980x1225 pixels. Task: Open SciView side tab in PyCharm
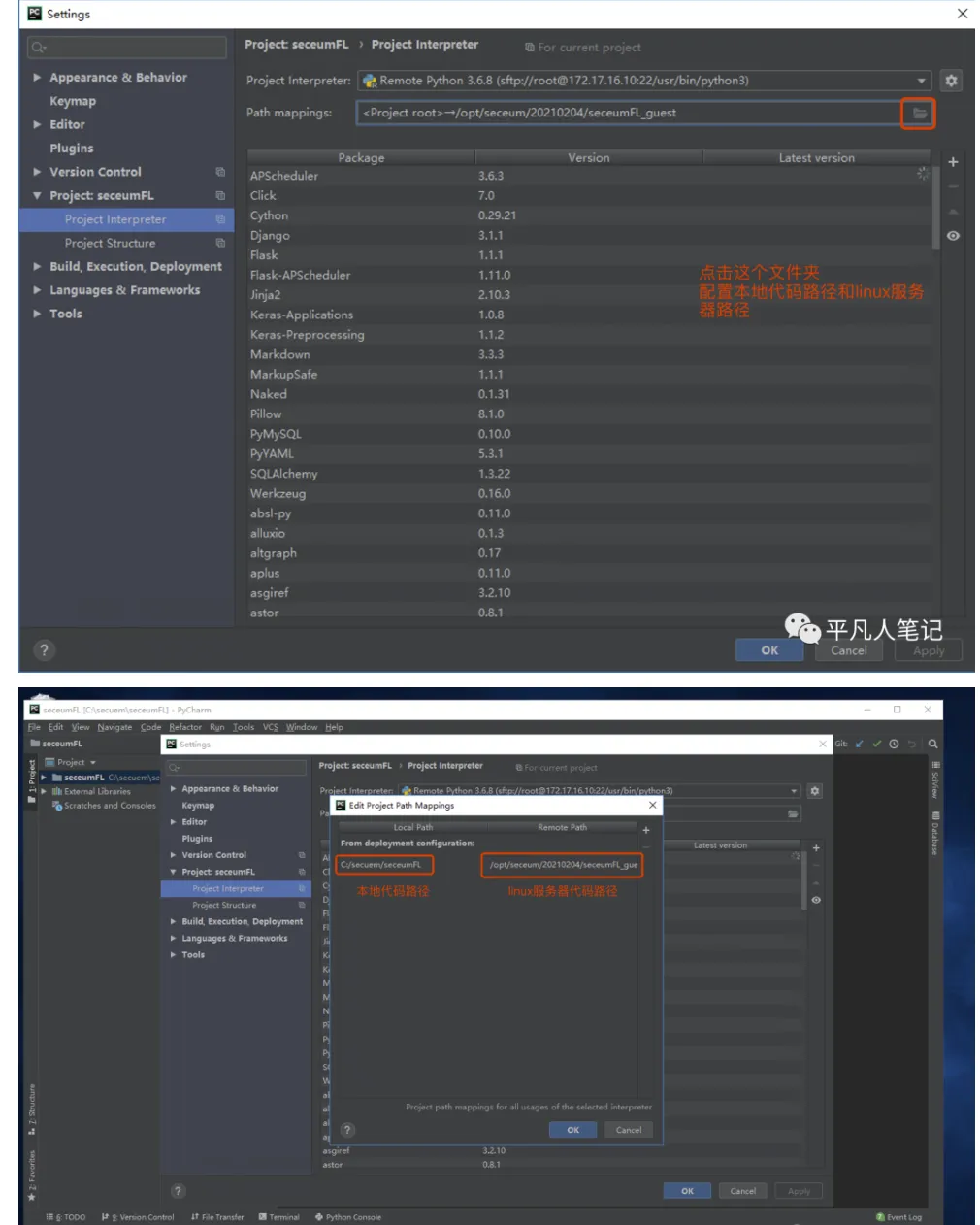[x=935, y=779]
